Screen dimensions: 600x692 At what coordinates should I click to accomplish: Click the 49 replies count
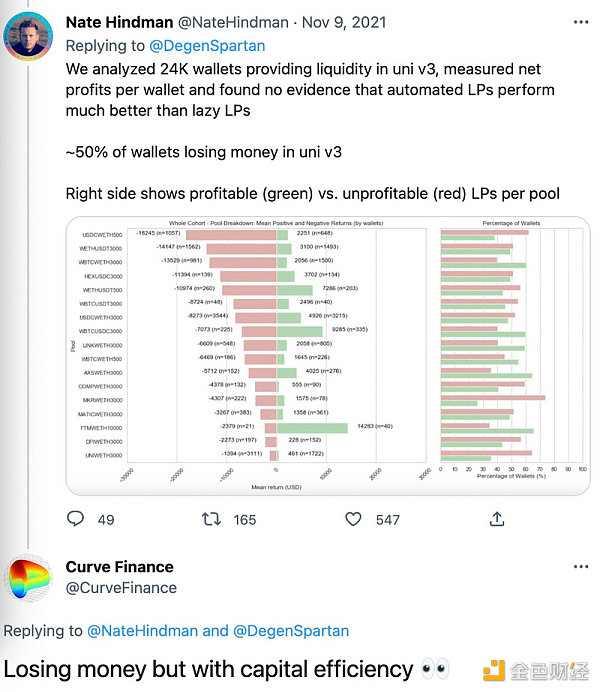(x=106, y=520)
